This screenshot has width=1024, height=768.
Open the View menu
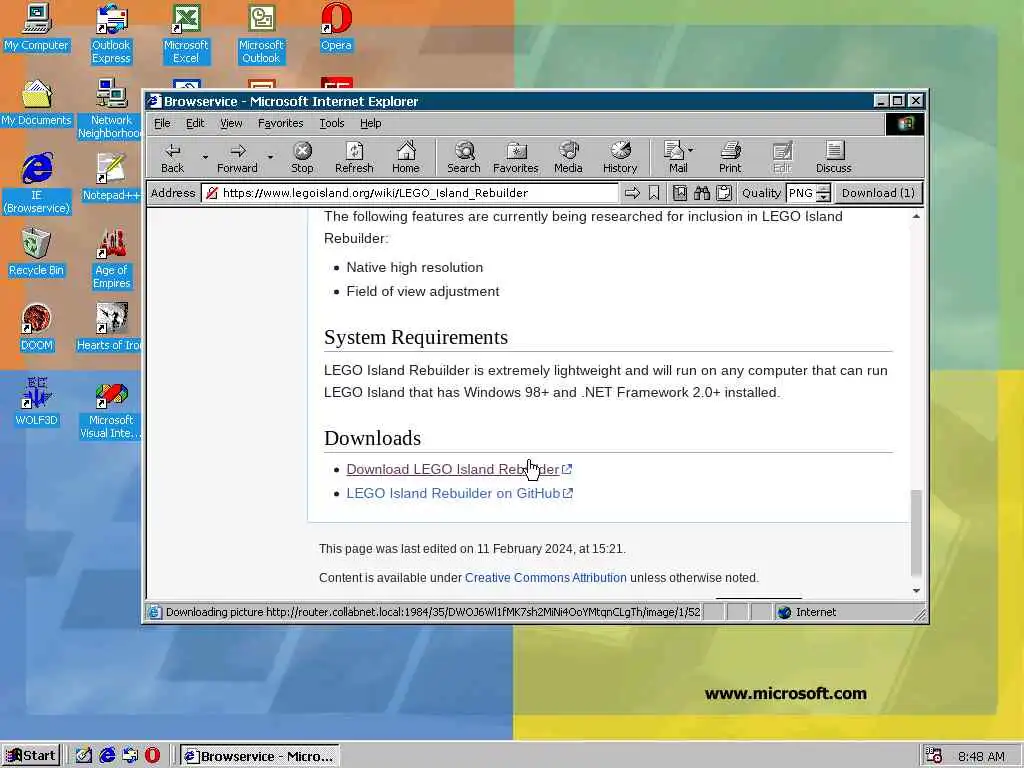[x=231, y=123]
